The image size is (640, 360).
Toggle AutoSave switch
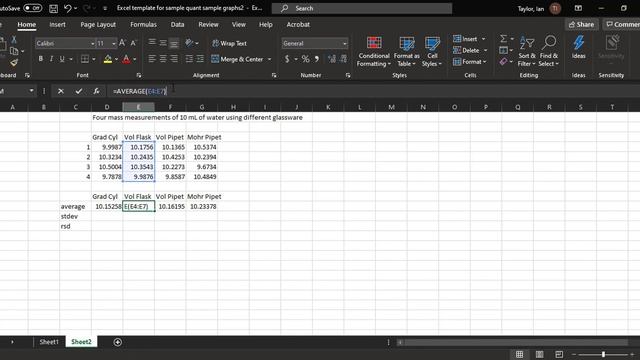pyautogui.click(x=33, y=8)
